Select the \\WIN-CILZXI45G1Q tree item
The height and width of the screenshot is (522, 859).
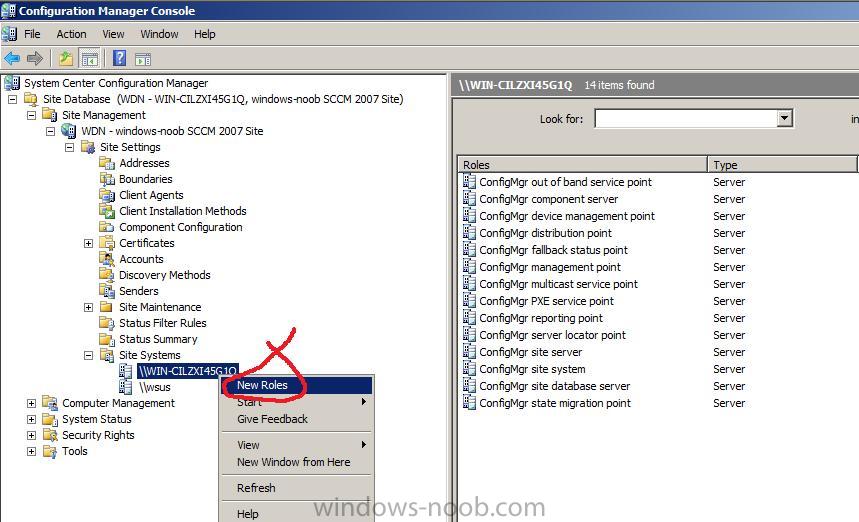pos(187,371)
